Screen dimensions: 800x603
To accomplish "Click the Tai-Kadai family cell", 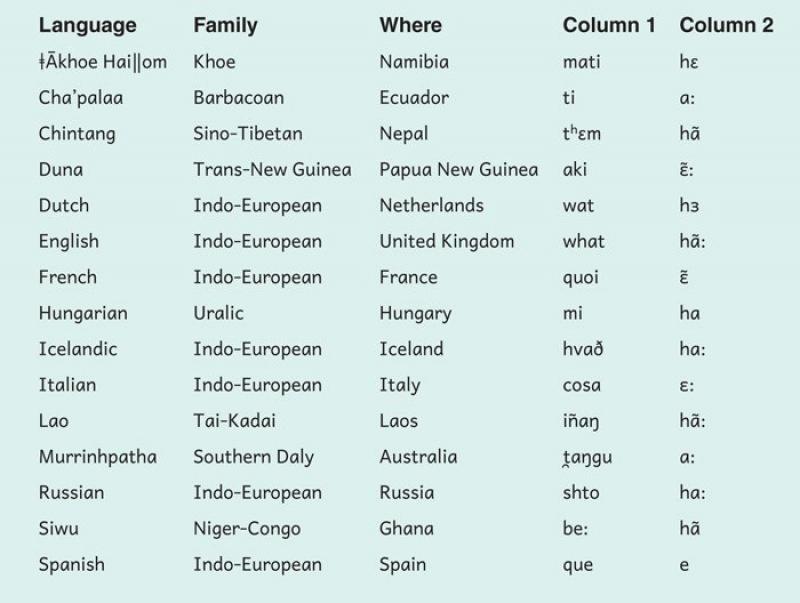I will click(234, 422).
